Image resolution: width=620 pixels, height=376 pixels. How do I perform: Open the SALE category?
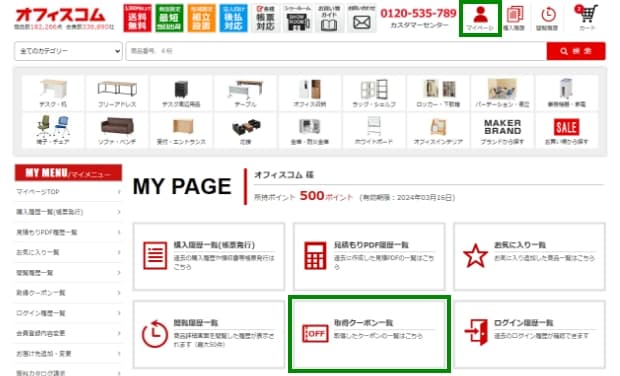[x=566, y=130]
